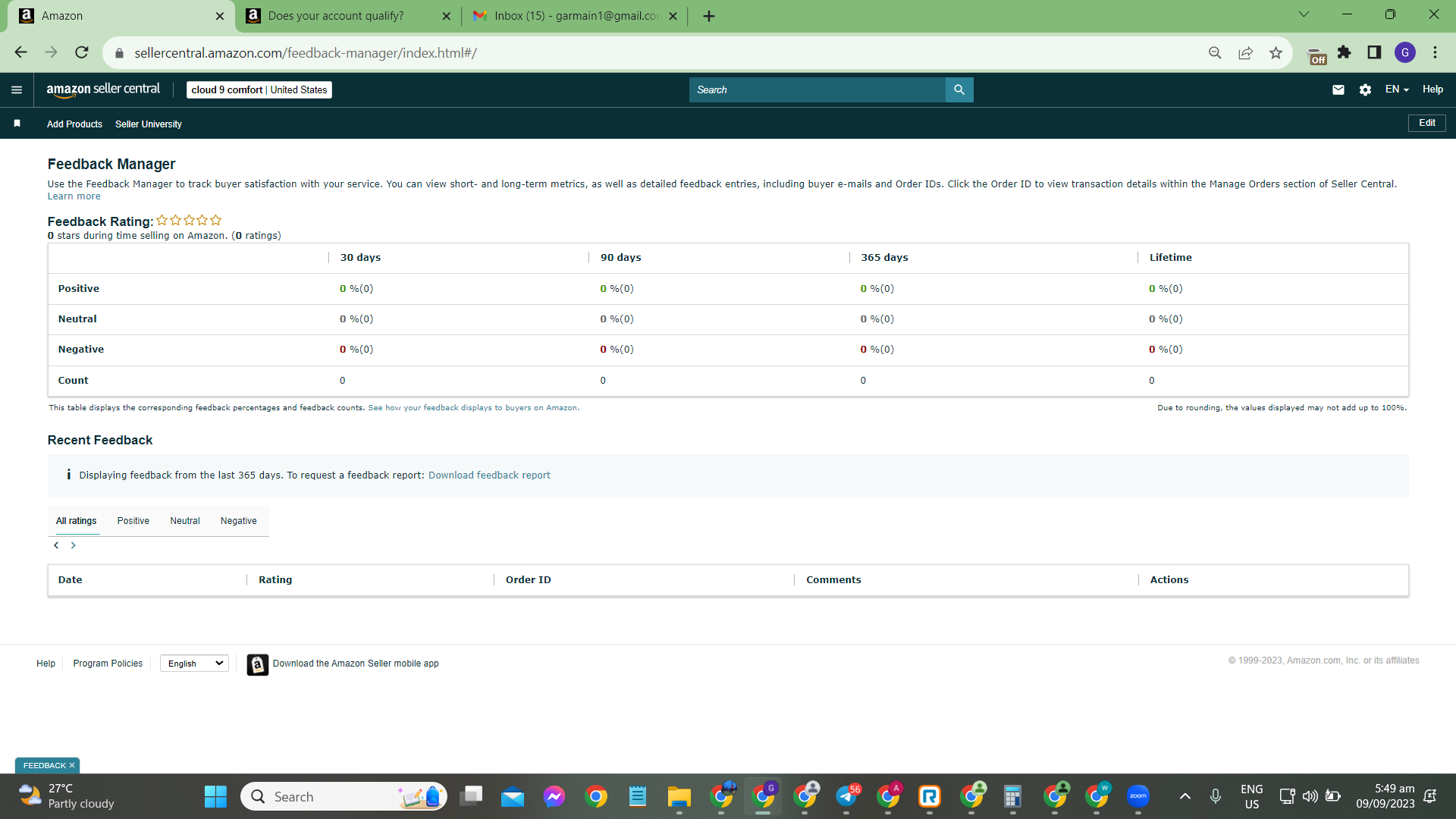The image size is (1456, 819).
Task: Open 'See how your feedback displays' link
Action: (472, 408)
